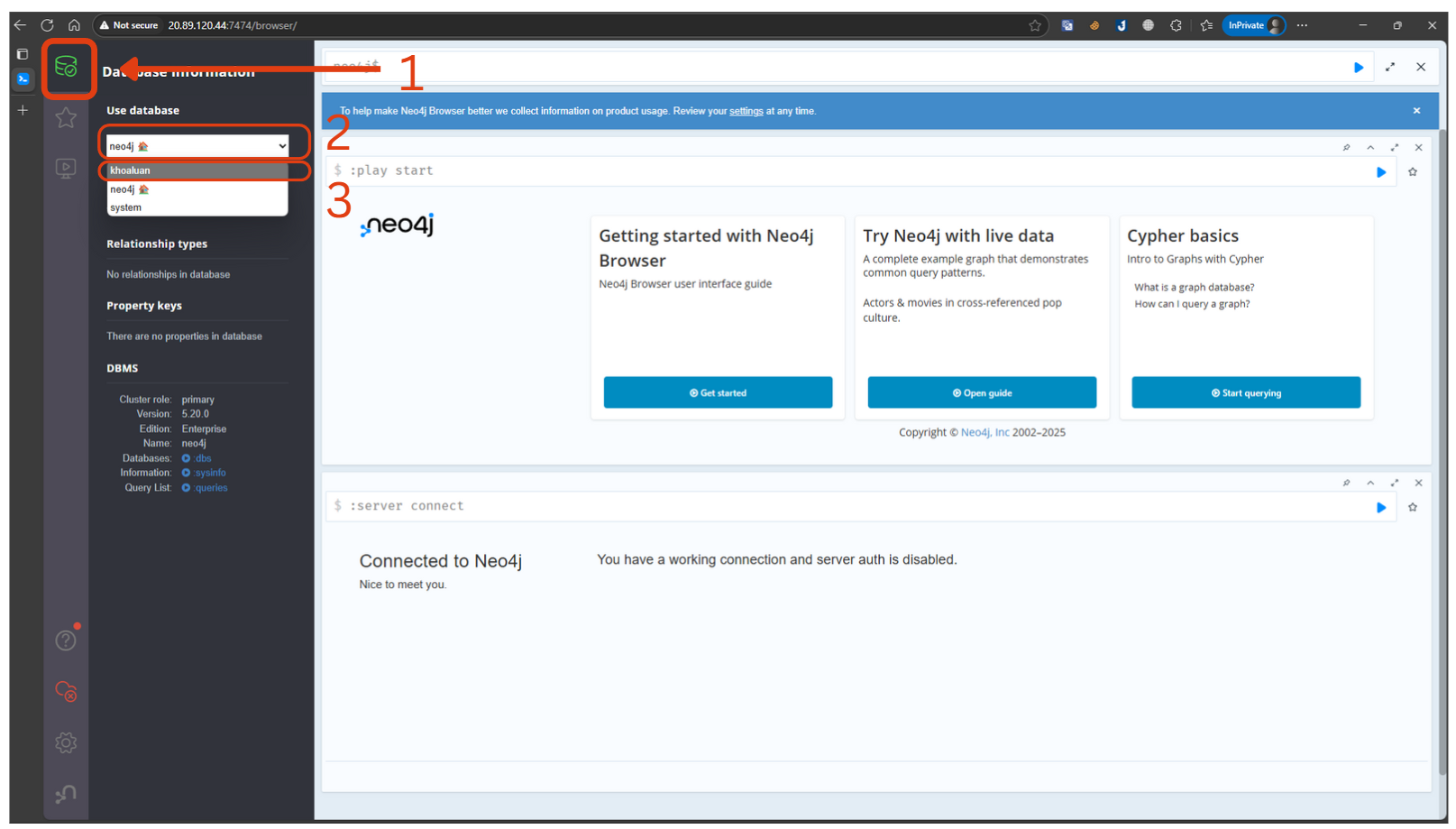Clear the main query editor with X
Viewport: 1456px width, 829px height.
point(1421,67)
